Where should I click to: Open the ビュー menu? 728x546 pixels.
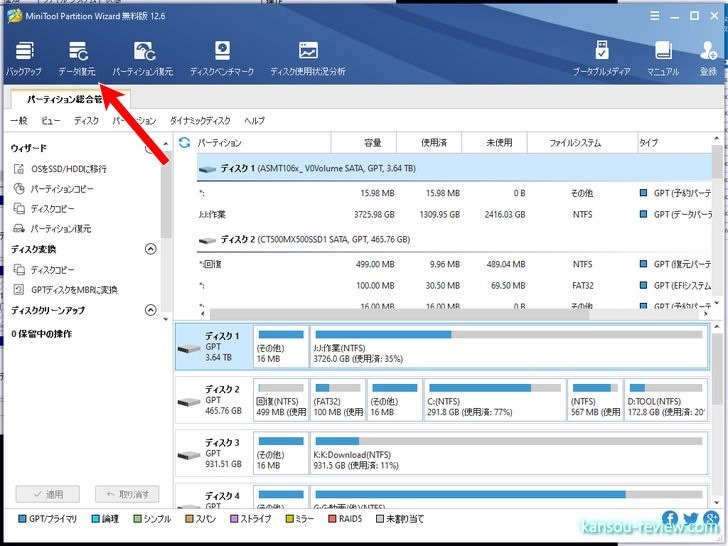point(51,121)
